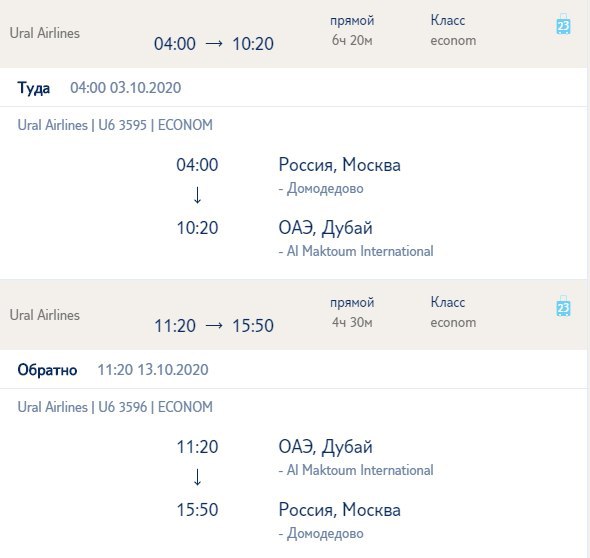This screenshot has height=558, width=590.
Task: Click the прямой 6ч 20м duration label
Action: point(352,30)
